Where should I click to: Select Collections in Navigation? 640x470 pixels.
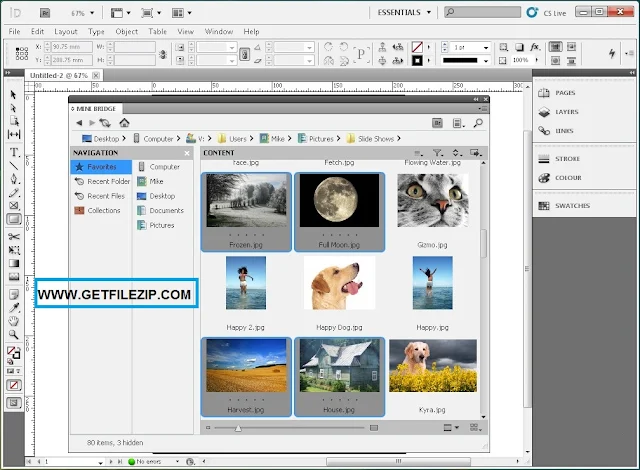98,211
